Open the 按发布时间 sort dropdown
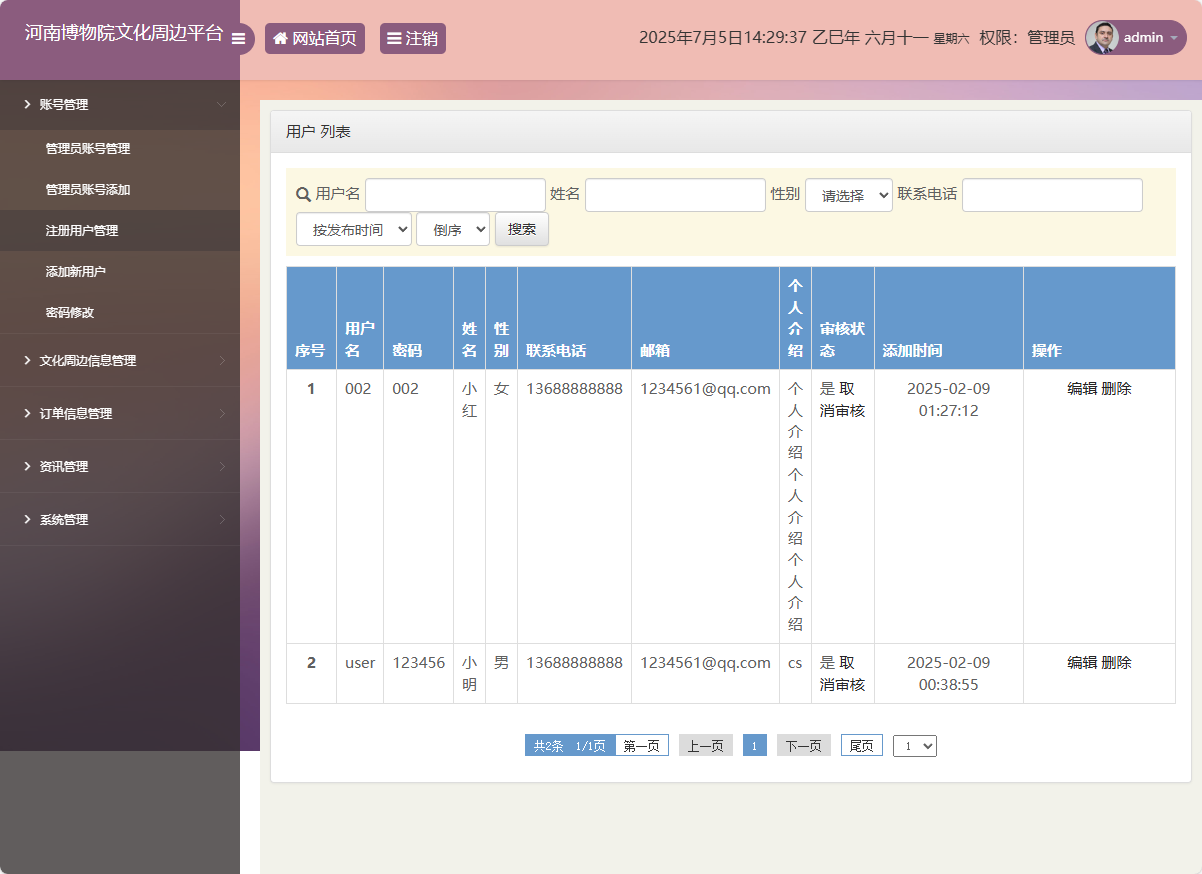 pos(354,229)
